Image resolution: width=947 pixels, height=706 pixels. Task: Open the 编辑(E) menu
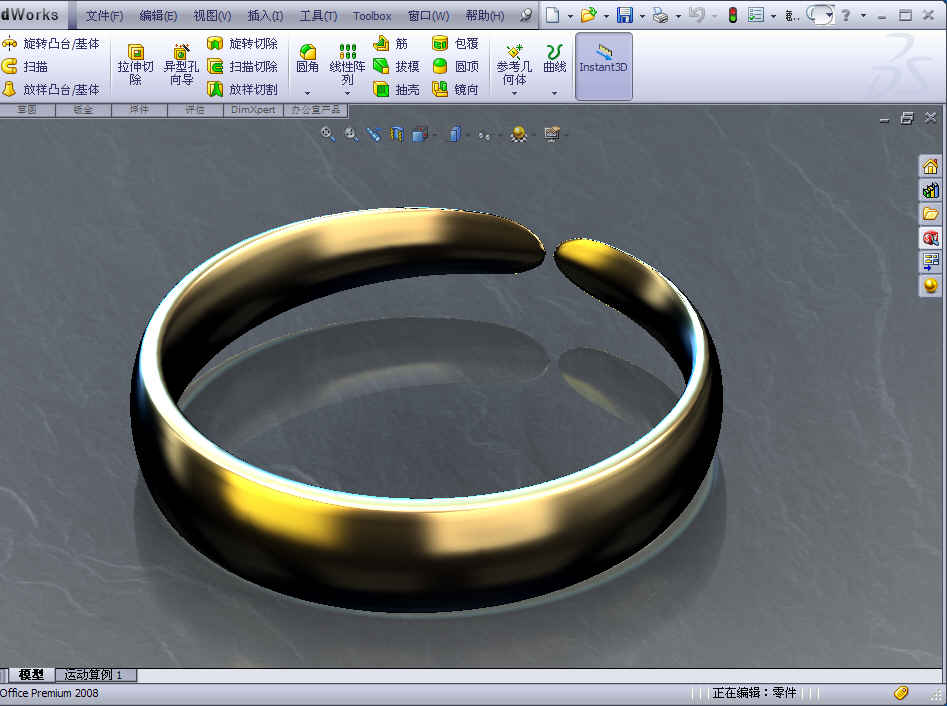[158, 16]
